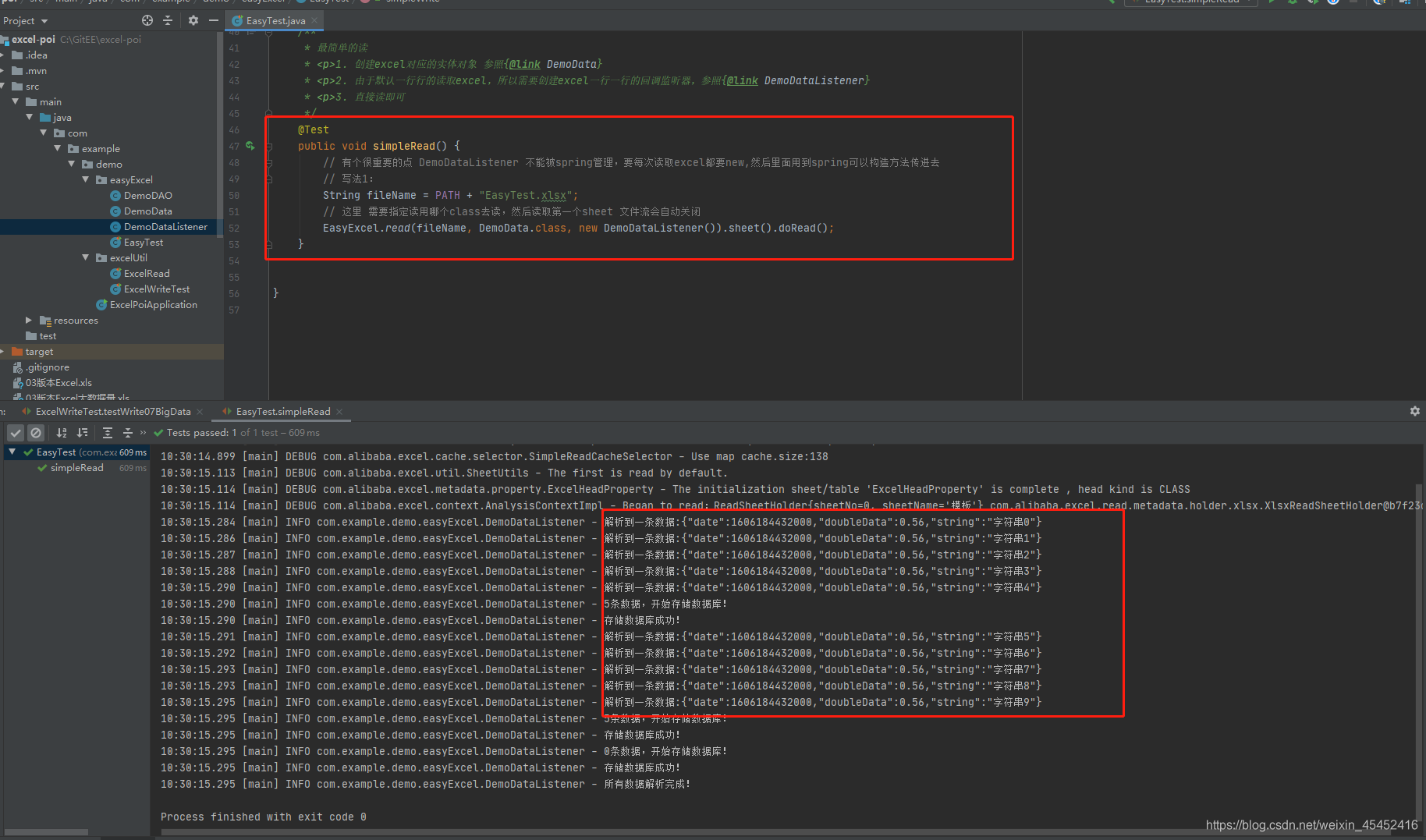Open 03版本Excel.xls file
The width and height of the screenshot is (1426, 840).
(59, 383)
